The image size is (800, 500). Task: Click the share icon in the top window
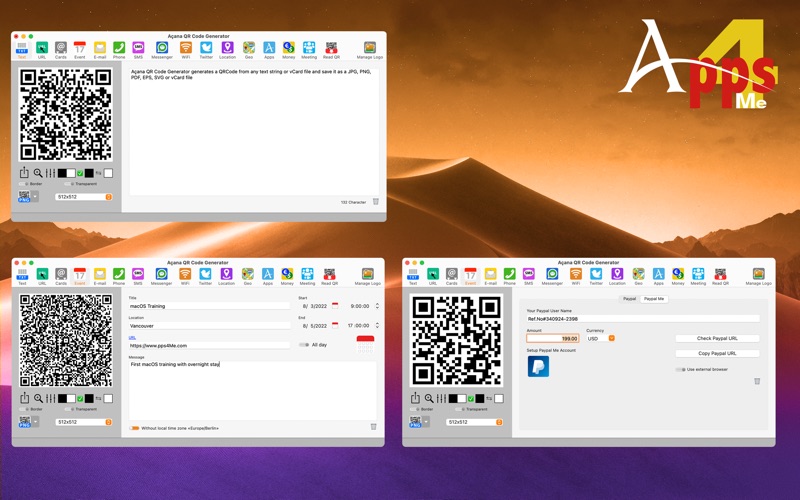point(24,173)
